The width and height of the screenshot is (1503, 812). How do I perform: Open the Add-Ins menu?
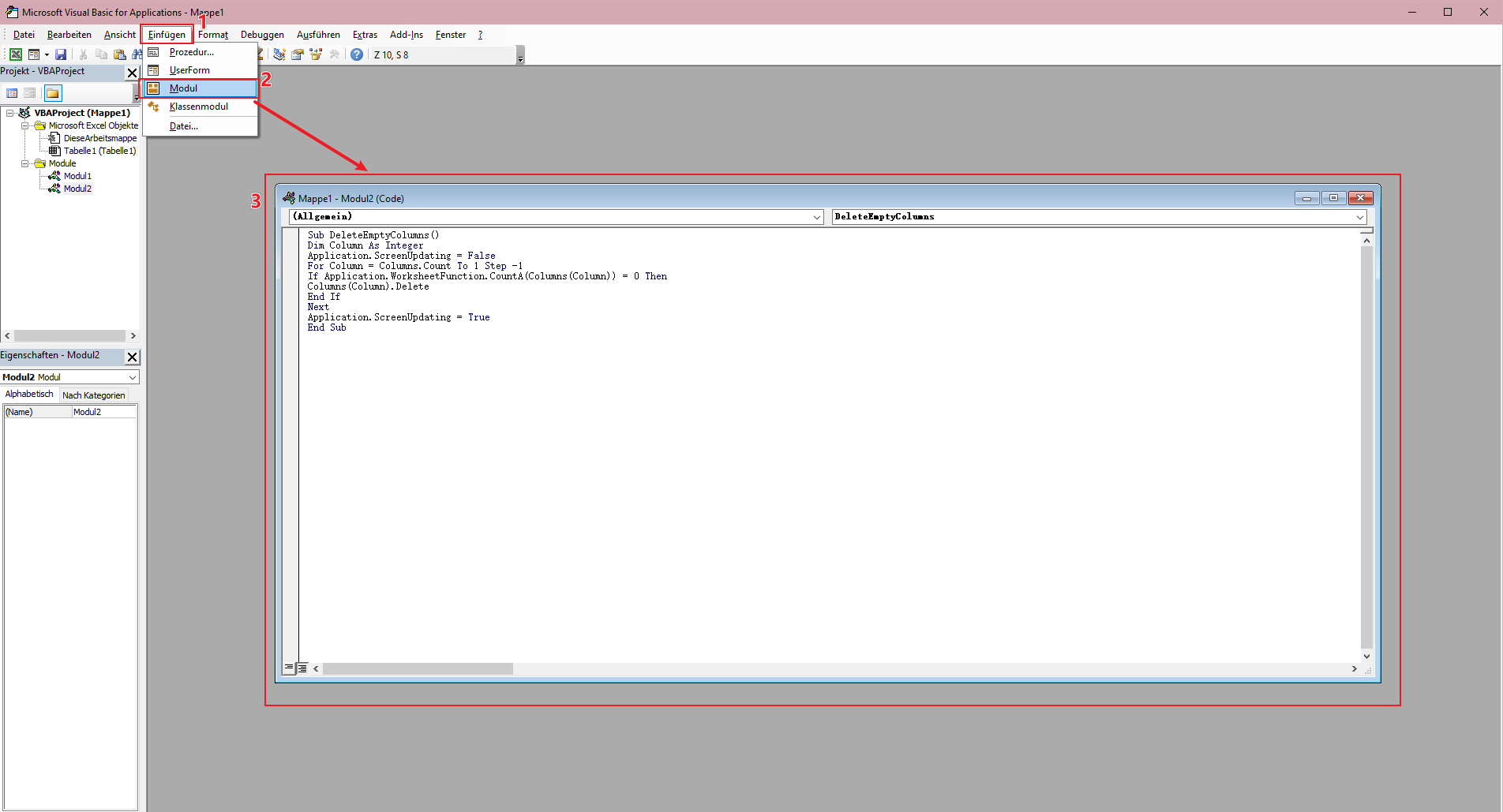point(407,35)
